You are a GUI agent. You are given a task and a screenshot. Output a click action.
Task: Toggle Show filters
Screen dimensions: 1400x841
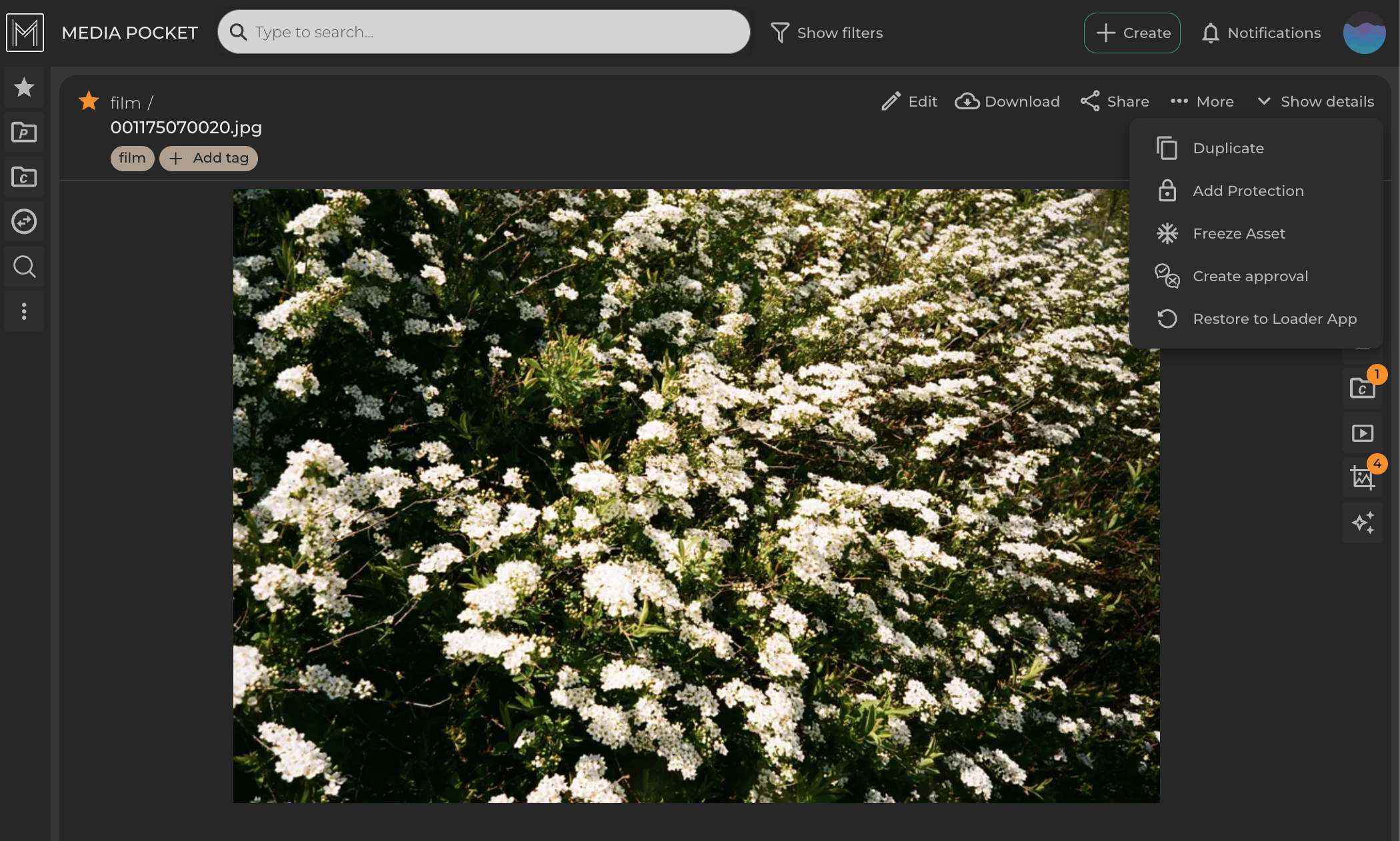(827, 33)
